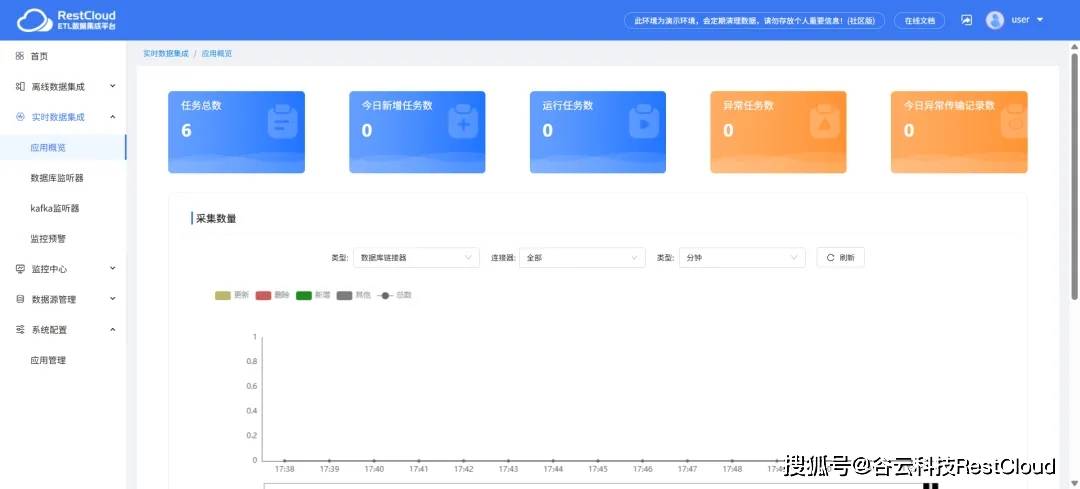Click the 异常任务数 card

(778, 132)
